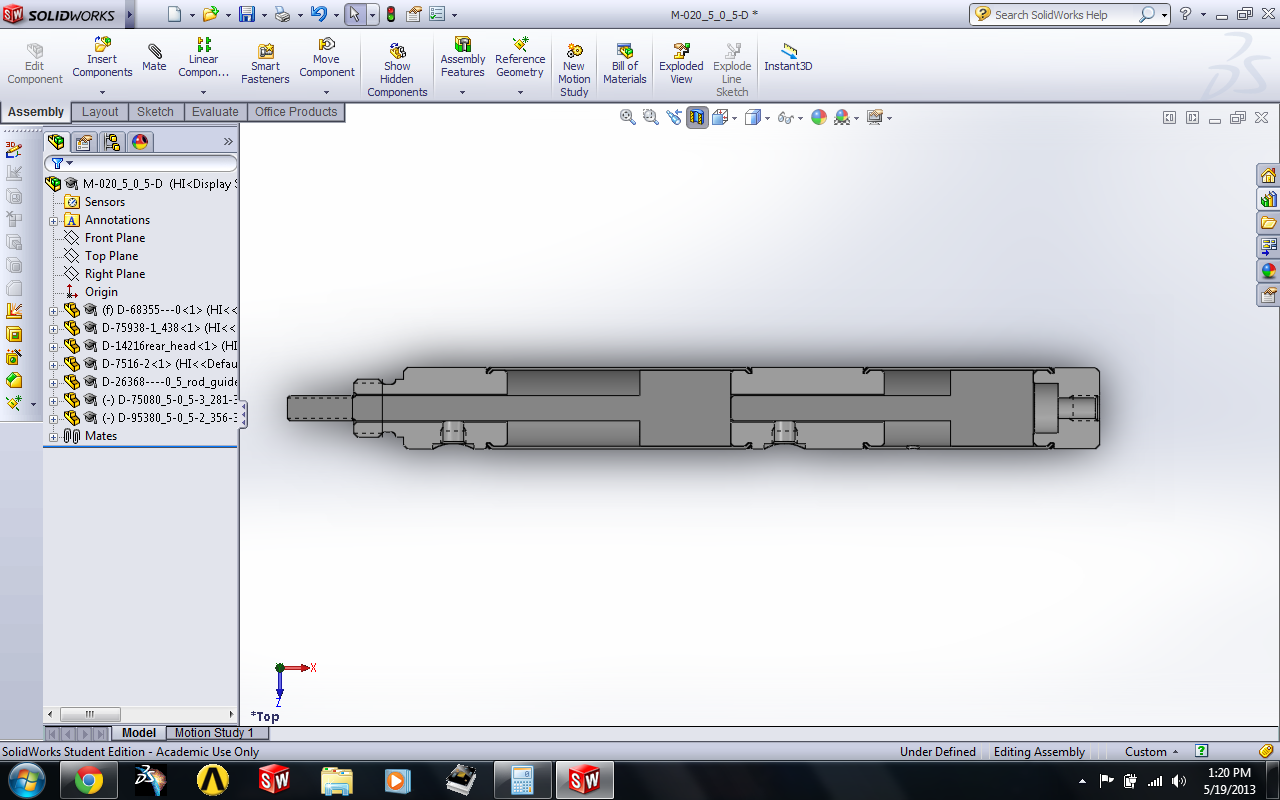The height and width of the screenshot is (800, 1280).
Task: Toggle Instant3D
Action: (788, 58)
